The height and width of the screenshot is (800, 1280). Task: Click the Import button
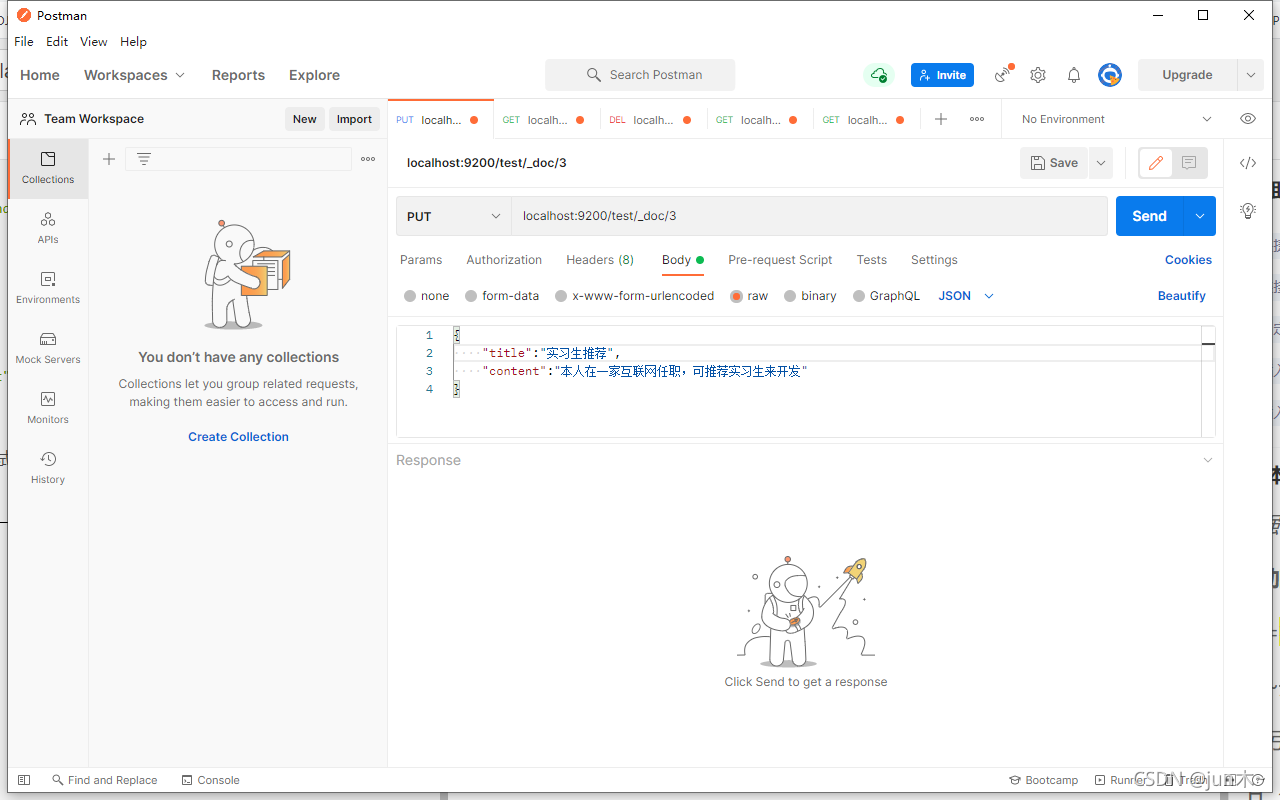tap(354, 119)
